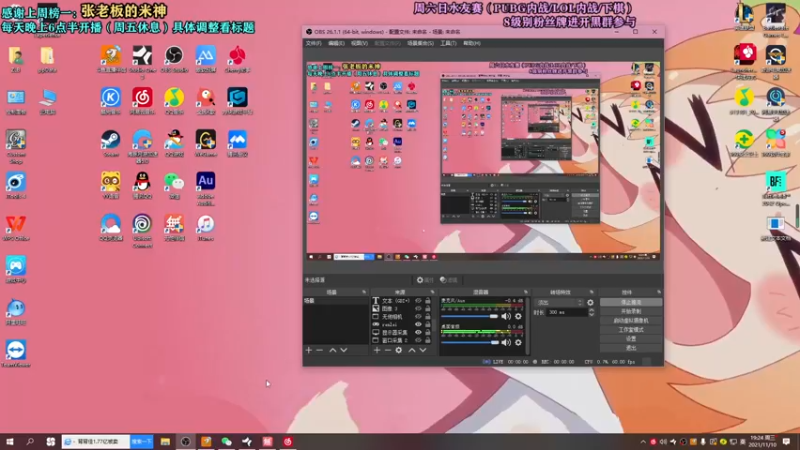Toggle lock on the text (GDI+) source
The image size is (800, 450).
(428, 301)
